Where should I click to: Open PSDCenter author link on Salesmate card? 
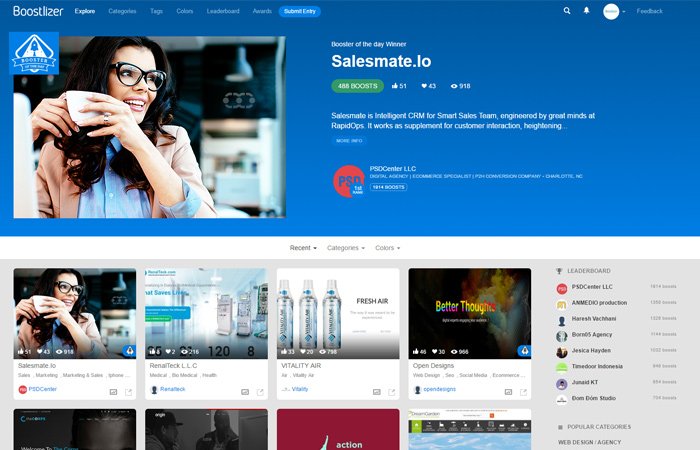pos(42,389)
